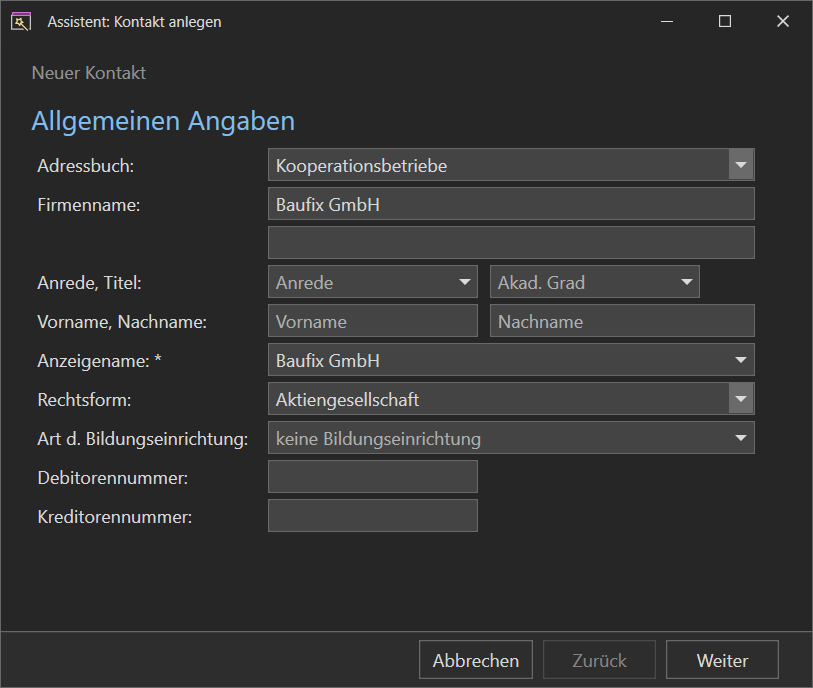Focus the Kreditorennummer input field
The width and height of the screenshot is (813, 688).
tap(373, 515)
